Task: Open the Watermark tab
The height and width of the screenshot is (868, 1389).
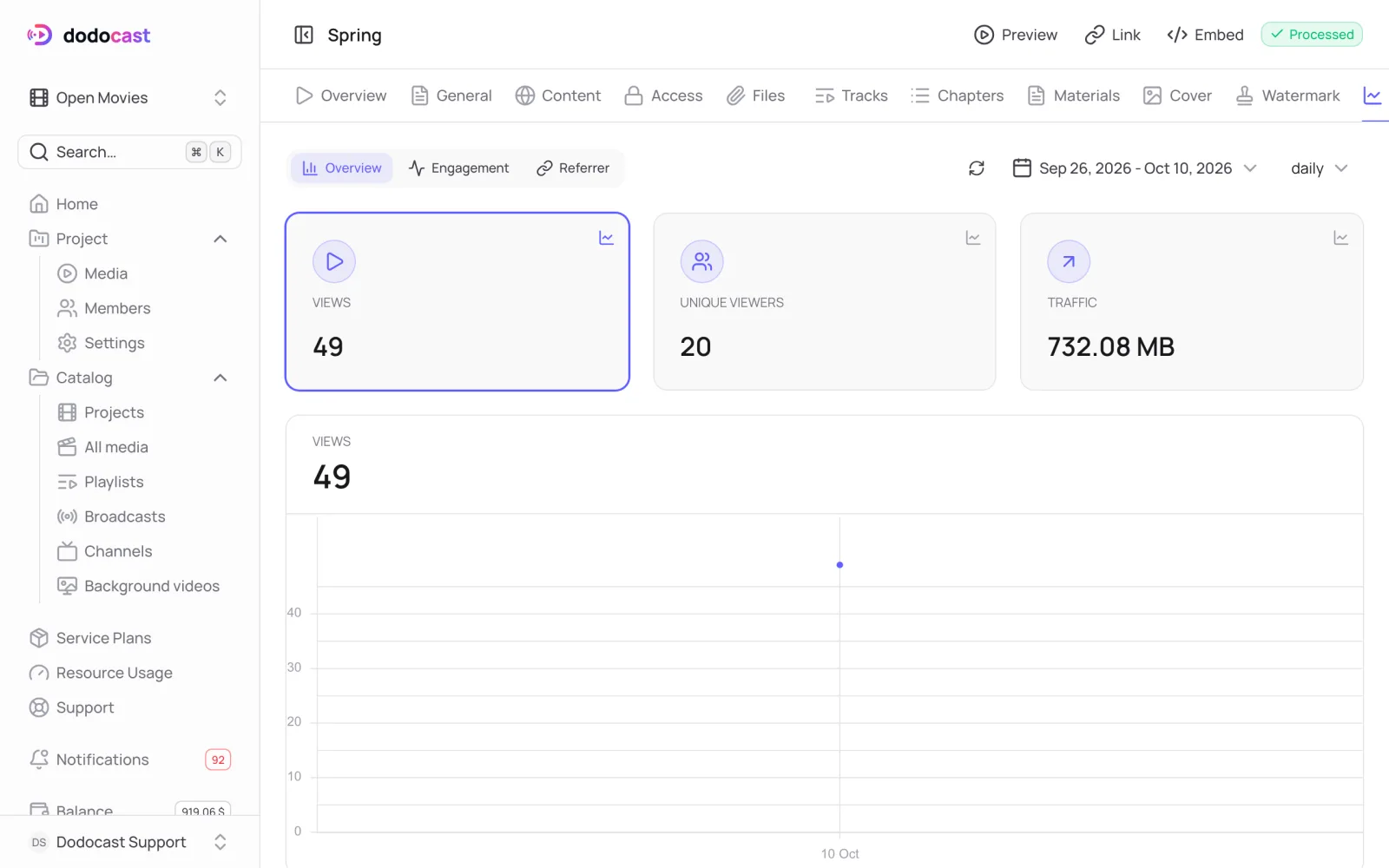Action: coord(1288,95)
